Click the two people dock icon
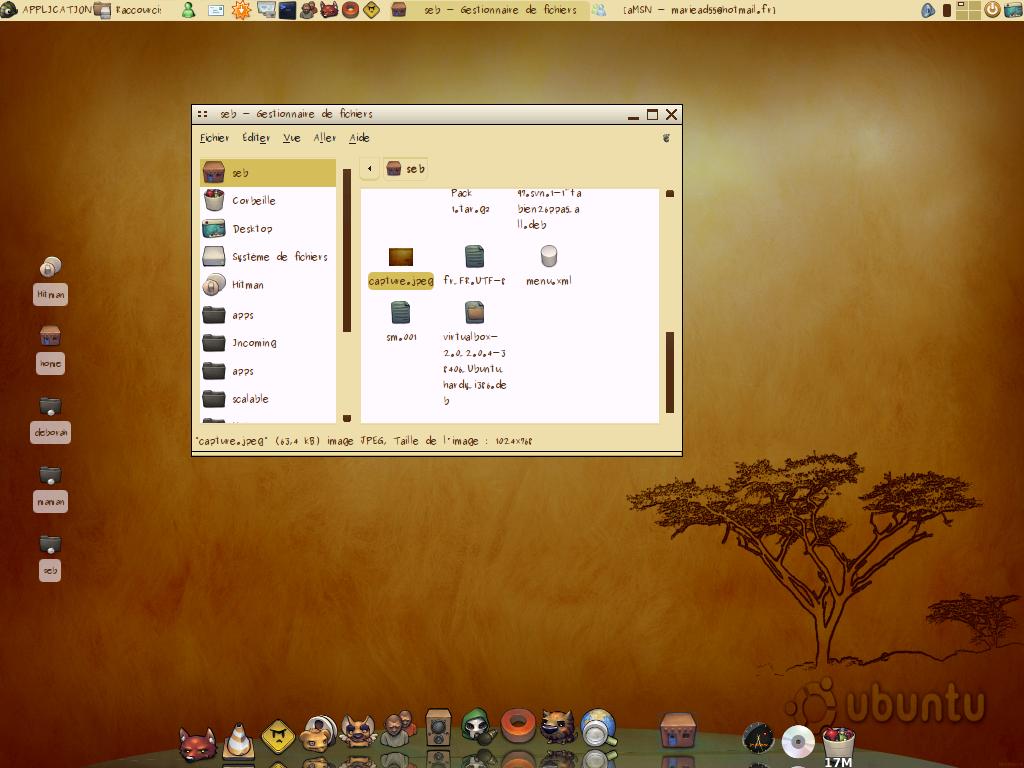The width and height of the screenshot is (1024, 768). tap(398, 728)
